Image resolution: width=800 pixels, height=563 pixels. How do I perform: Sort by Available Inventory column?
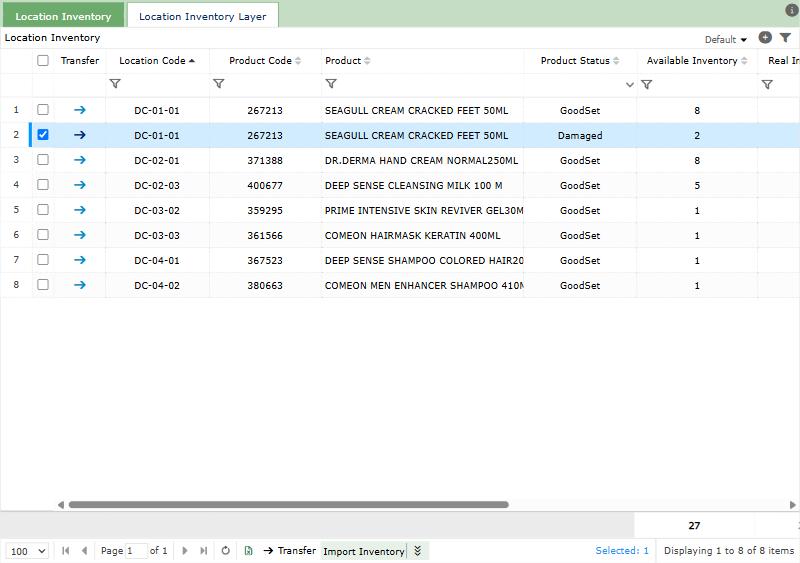point(697,60)
